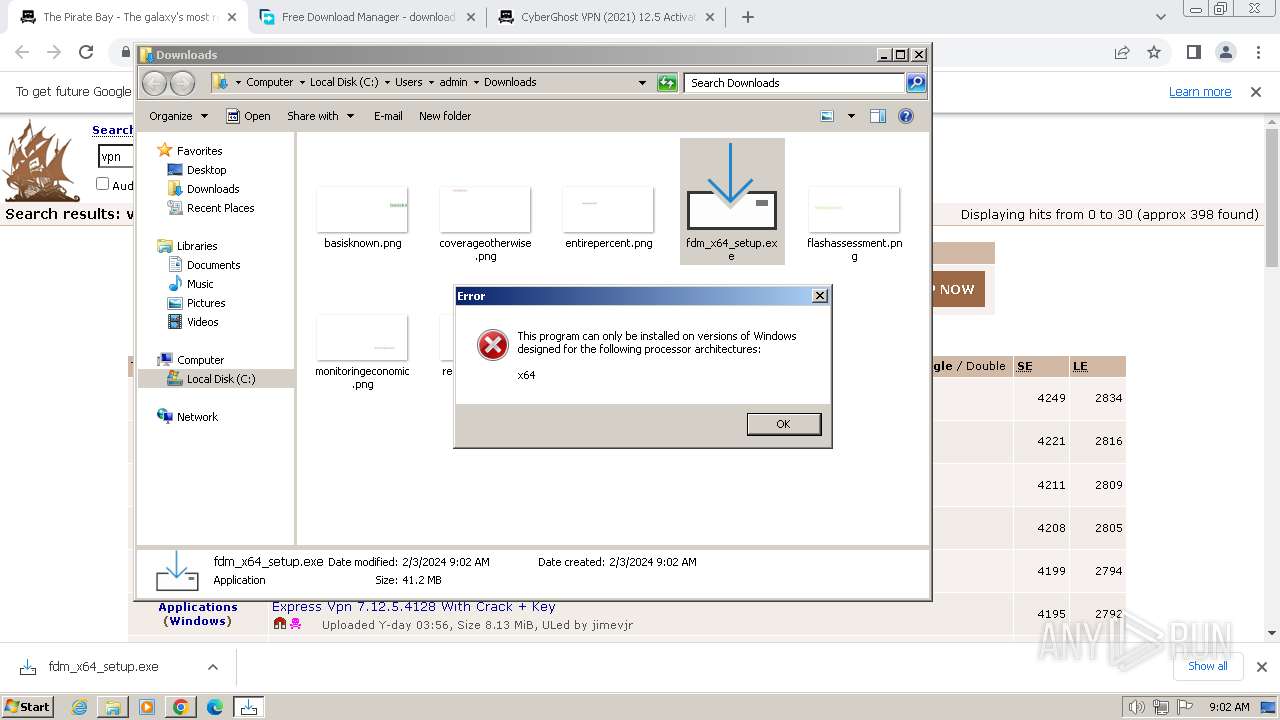Open Windows Explorer from the taskbar

point(113,707)
